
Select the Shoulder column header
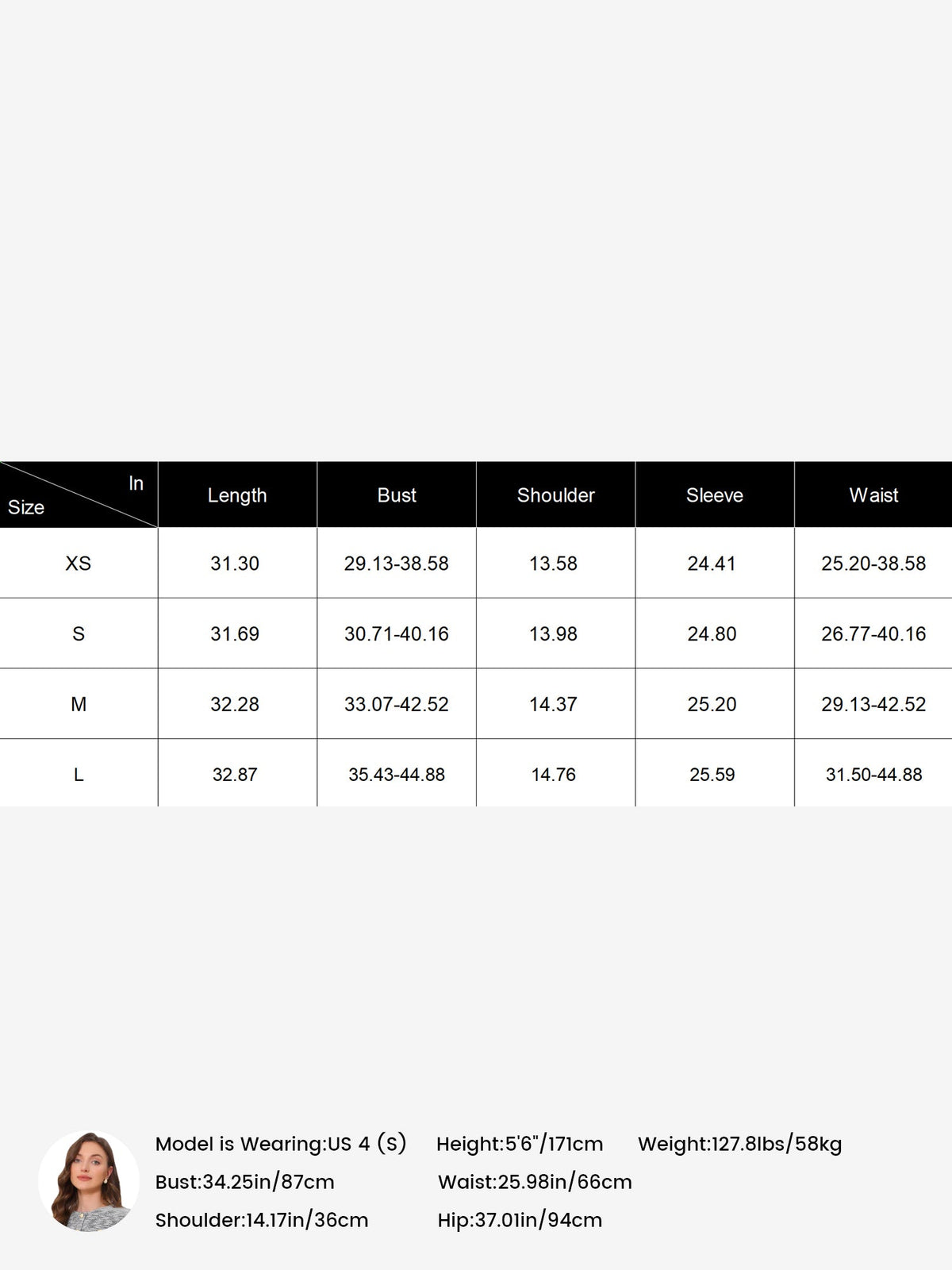[x=555, y=495]
